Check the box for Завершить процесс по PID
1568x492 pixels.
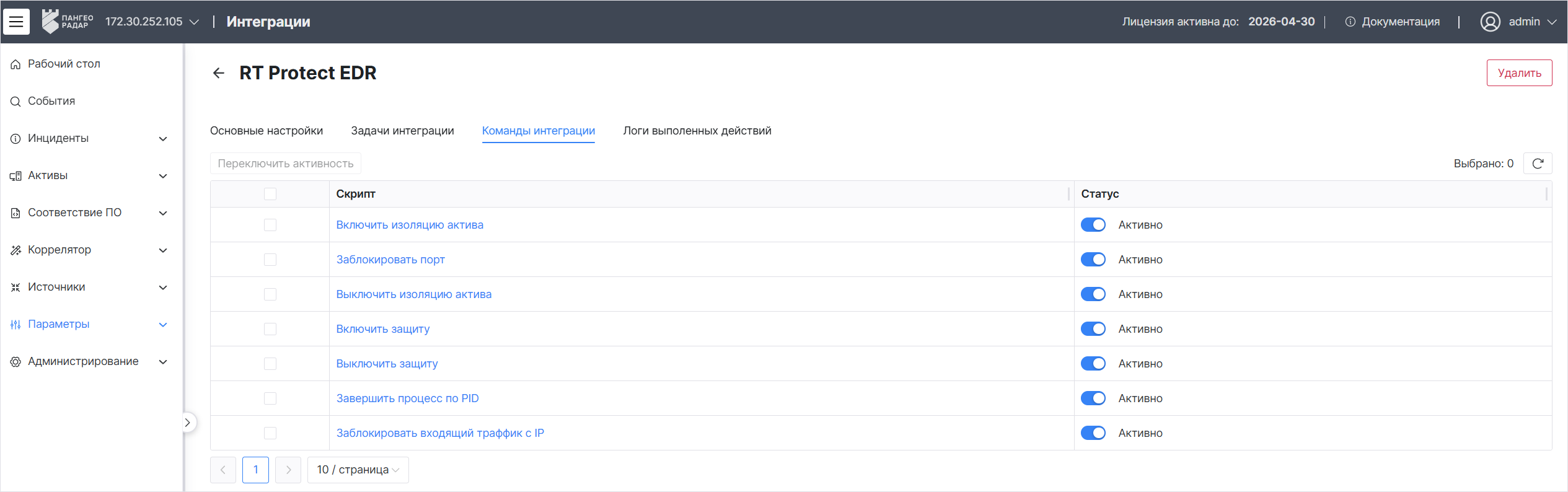click(x=270, y=398)
